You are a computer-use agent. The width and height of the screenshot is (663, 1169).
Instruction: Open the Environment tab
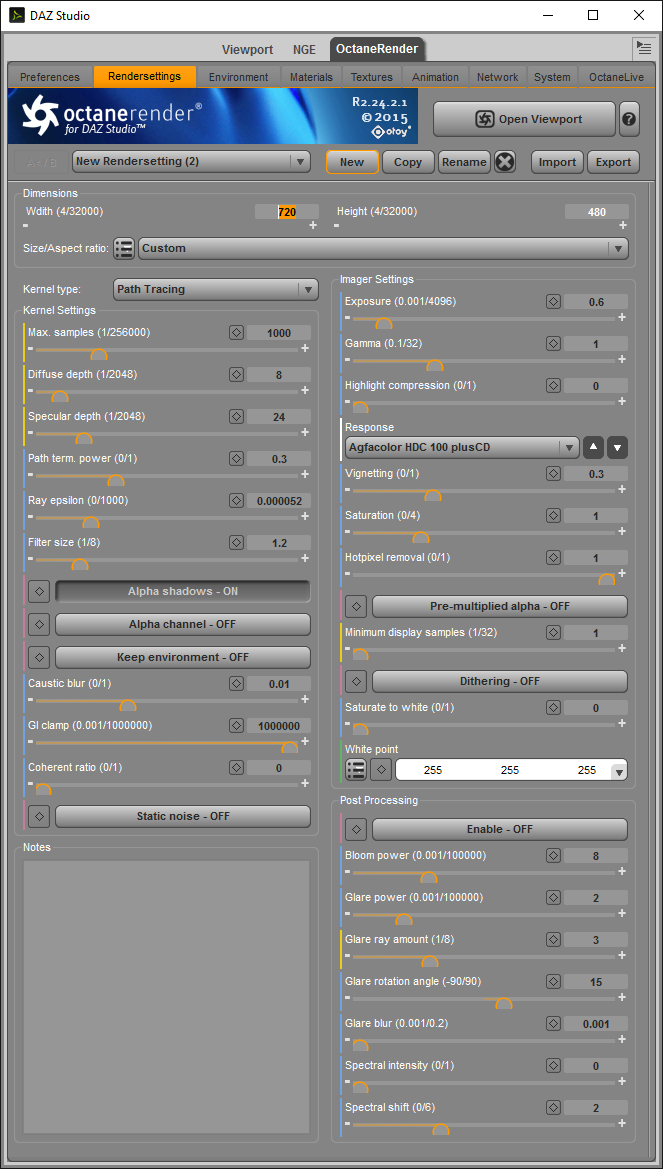pyautogui.click(x=239, y=77)
